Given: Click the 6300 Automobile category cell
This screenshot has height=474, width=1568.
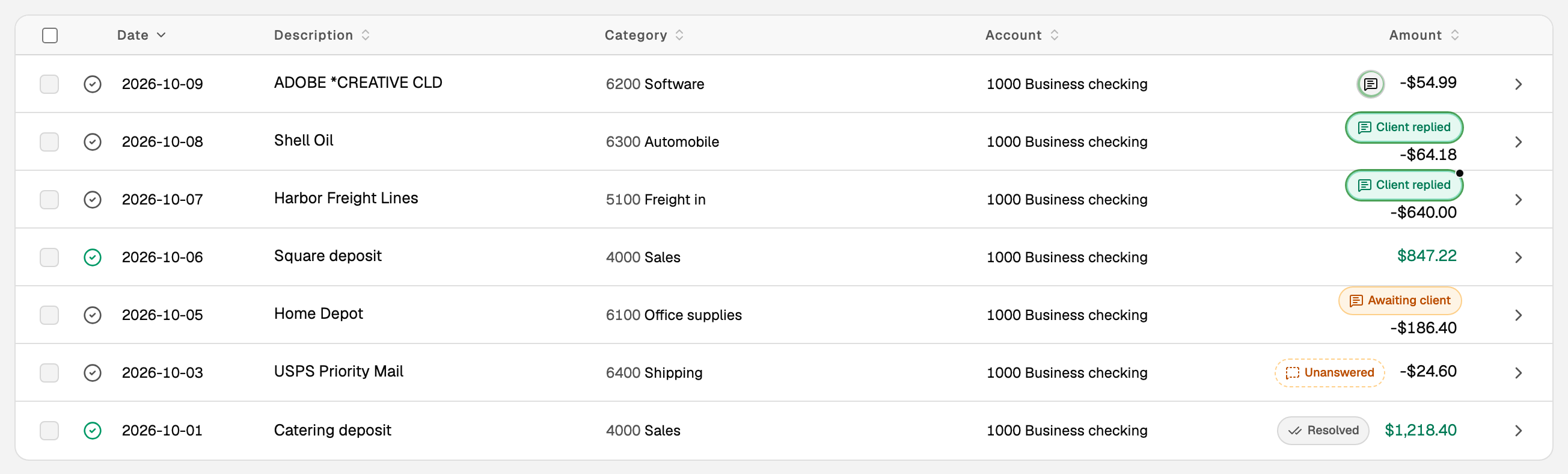Looking at the screenshot, I should (663, 142).
